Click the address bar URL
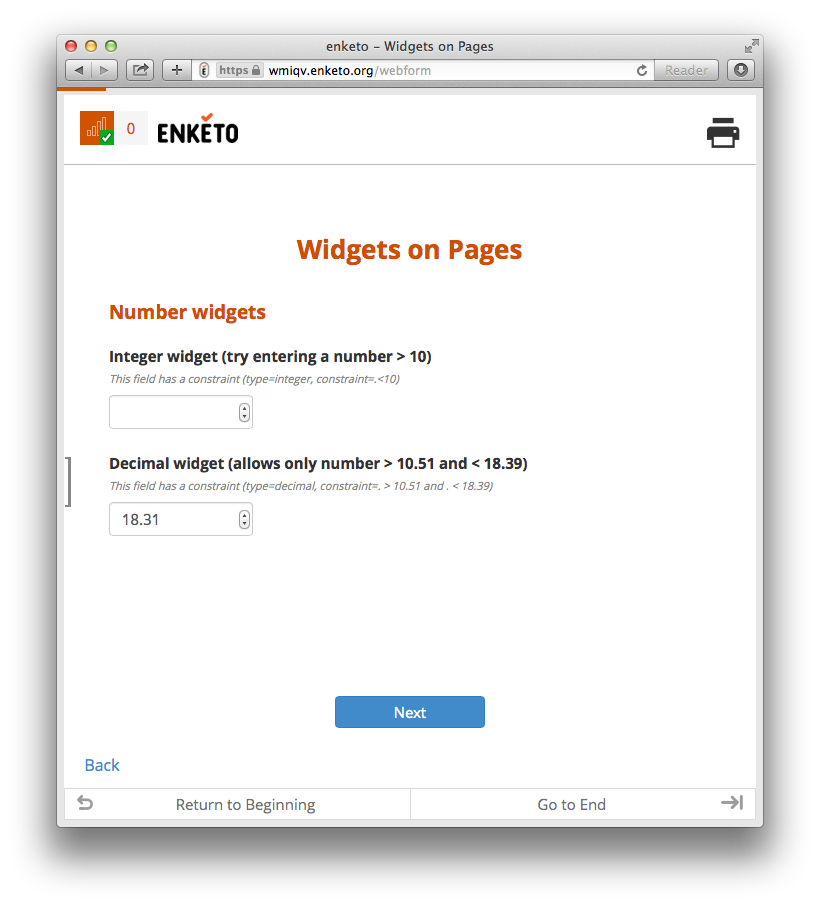The width and height of the screenshot is (820, 906). point(350,70)
